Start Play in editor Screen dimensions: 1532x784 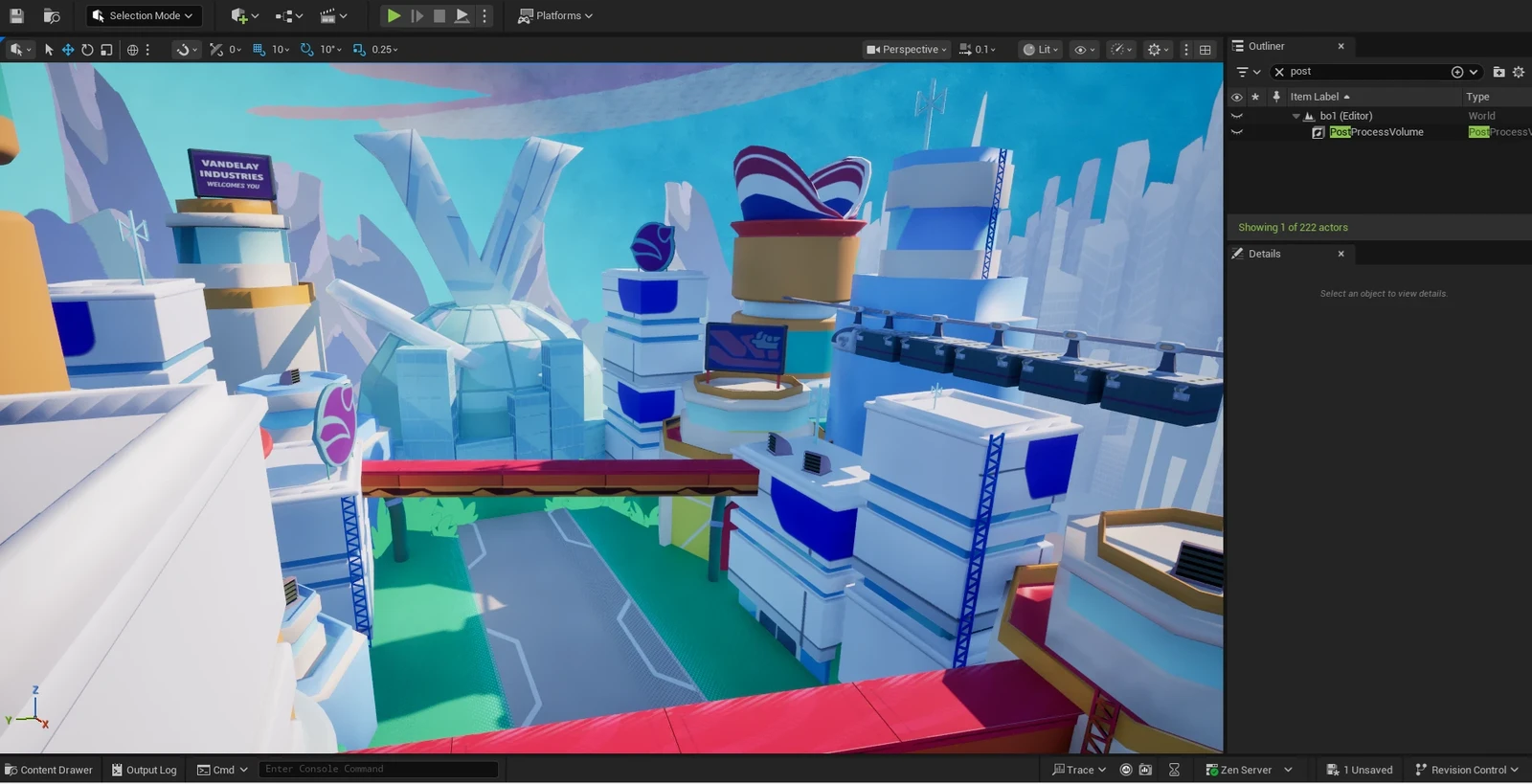tap(393, 15)
